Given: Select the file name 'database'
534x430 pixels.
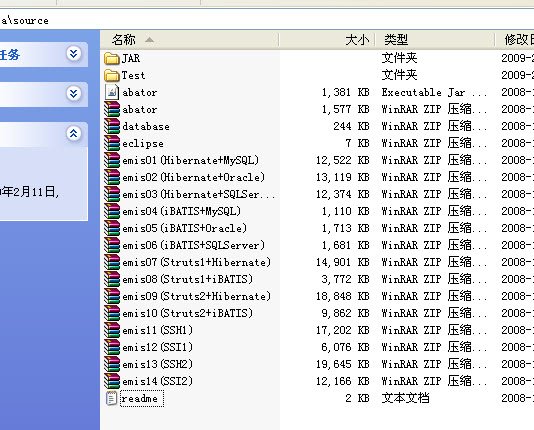Looking at the screenshot, I should point(146,127).
